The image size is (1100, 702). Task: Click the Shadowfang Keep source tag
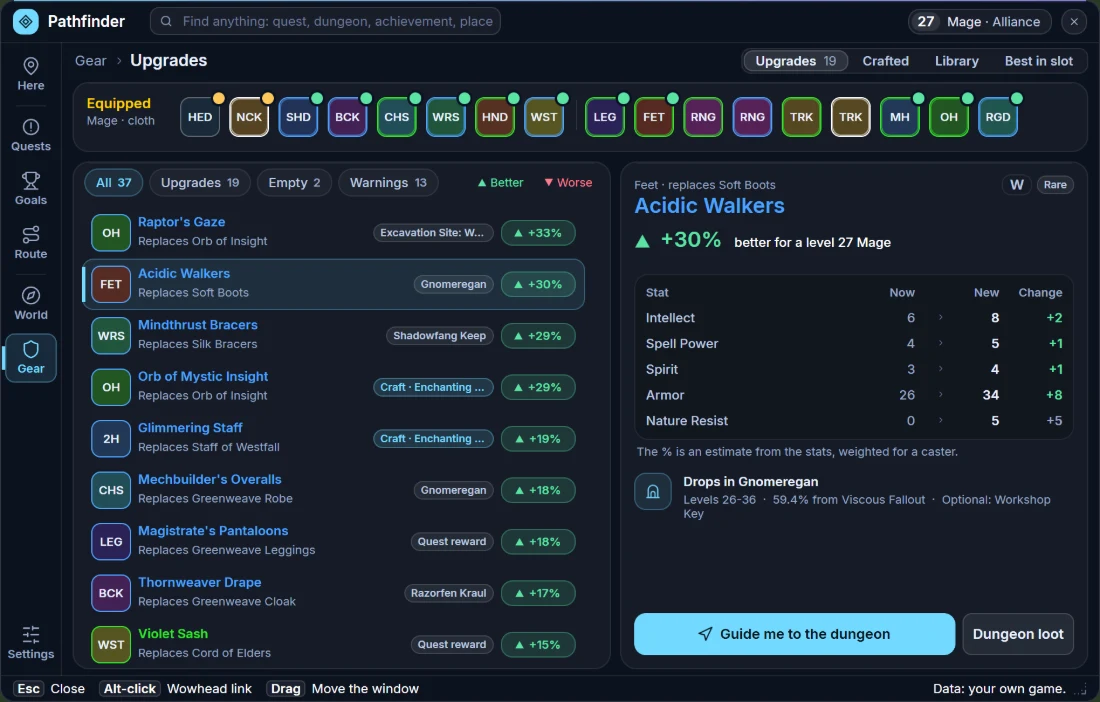click(x=439, y=336)
